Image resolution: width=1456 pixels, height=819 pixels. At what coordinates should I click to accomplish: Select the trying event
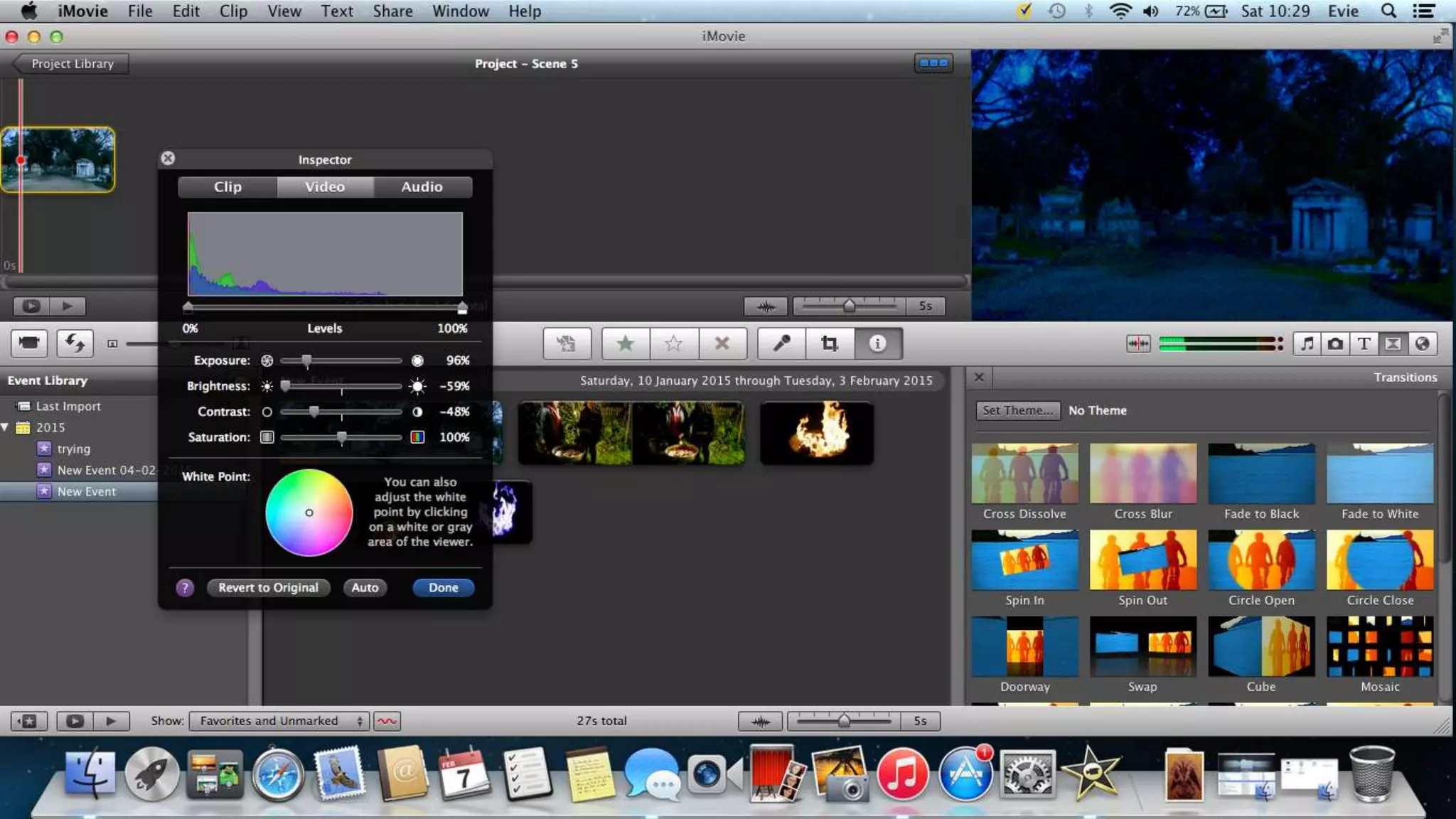point(73,449)
